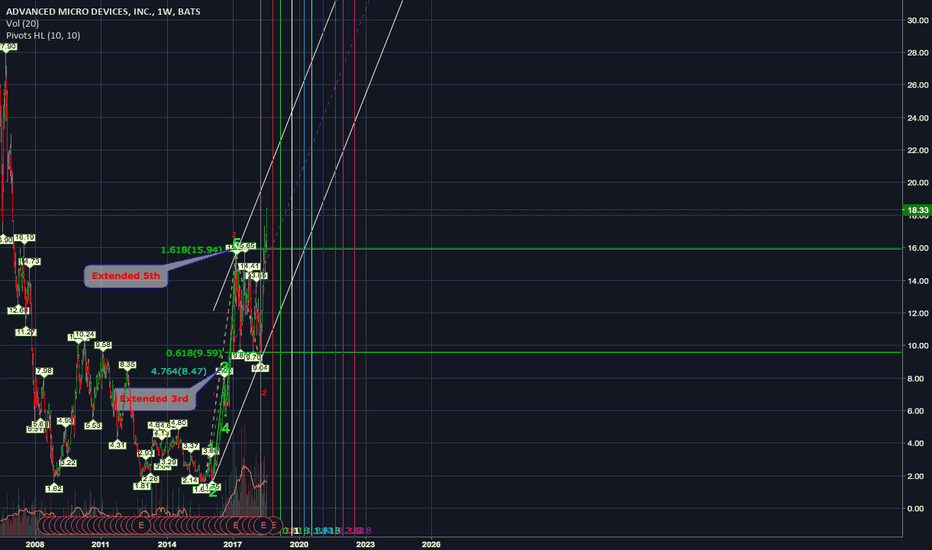Click the pivot low label 5.53
Viewport: 932px width, 550px height.
point(93,426)
